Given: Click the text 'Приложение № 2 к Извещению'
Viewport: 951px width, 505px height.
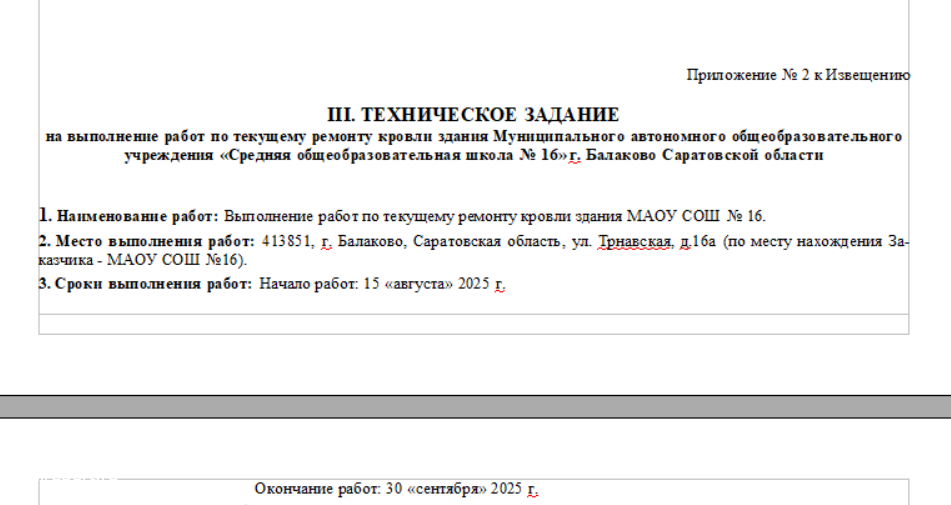Looking at the screenshot, I should tap(798, 75).
